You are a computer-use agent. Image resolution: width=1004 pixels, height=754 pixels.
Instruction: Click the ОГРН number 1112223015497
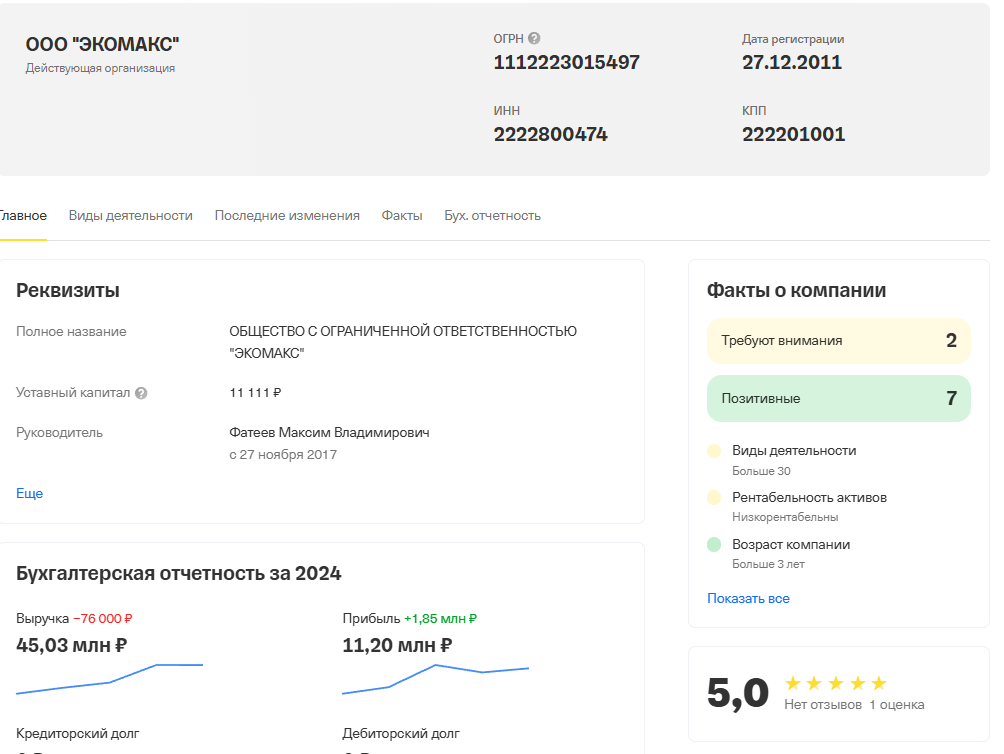point(566,62)
